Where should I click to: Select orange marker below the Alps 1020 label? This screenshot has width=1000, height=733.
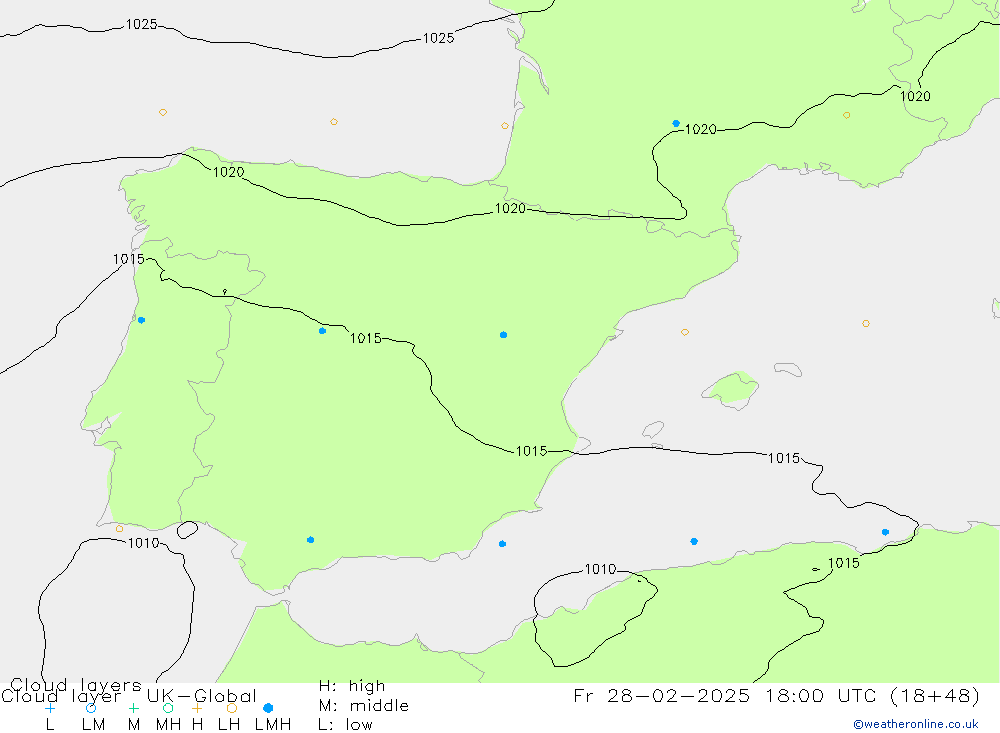click(x=846, y=115)
